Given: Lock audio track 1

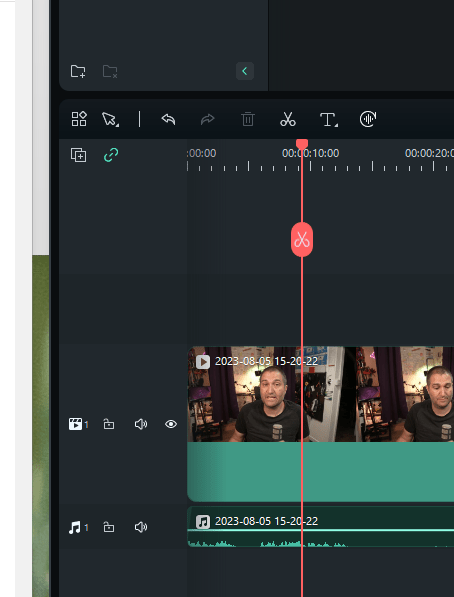Looking at the screenshot, I should tap(109, 527).
